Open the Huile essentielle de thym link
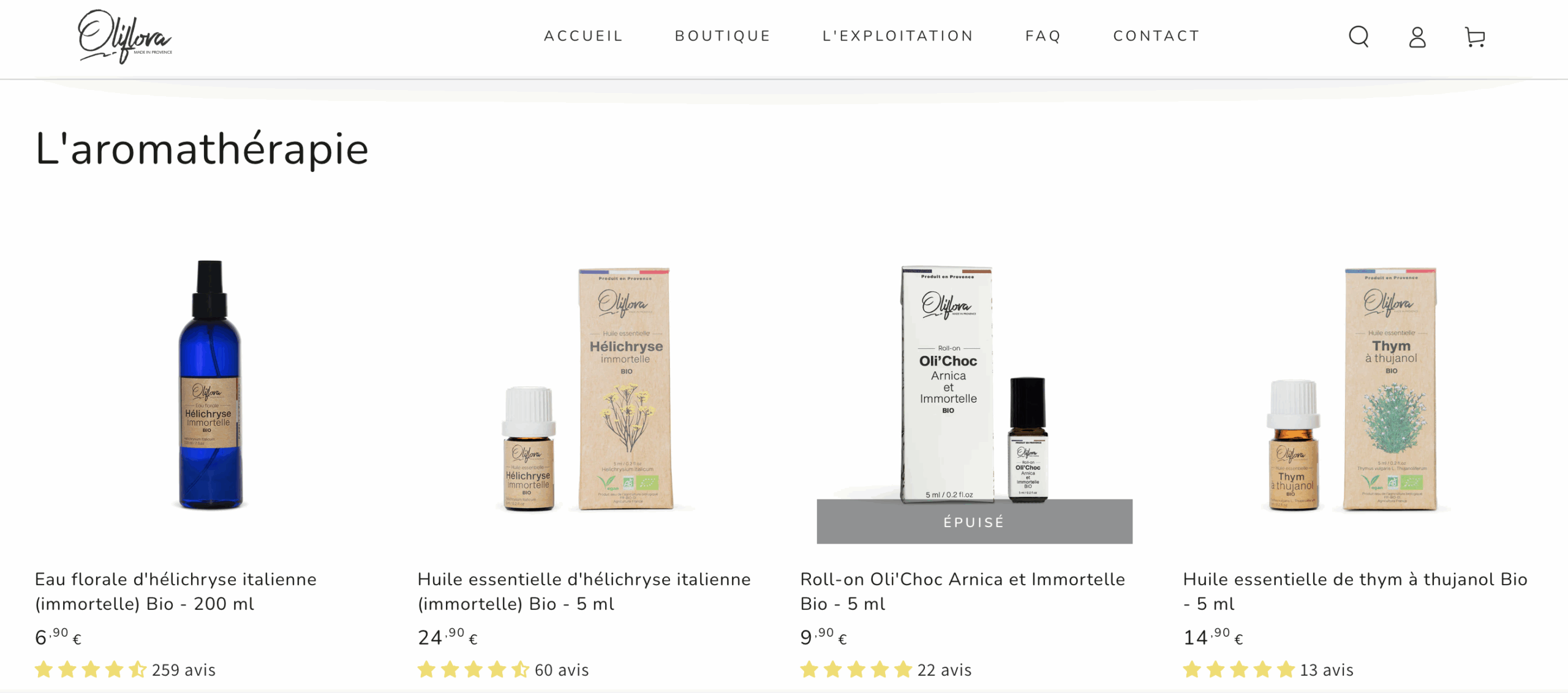Image resolution: width=1568 pixels, height=693 pixels. [1355, 591]
